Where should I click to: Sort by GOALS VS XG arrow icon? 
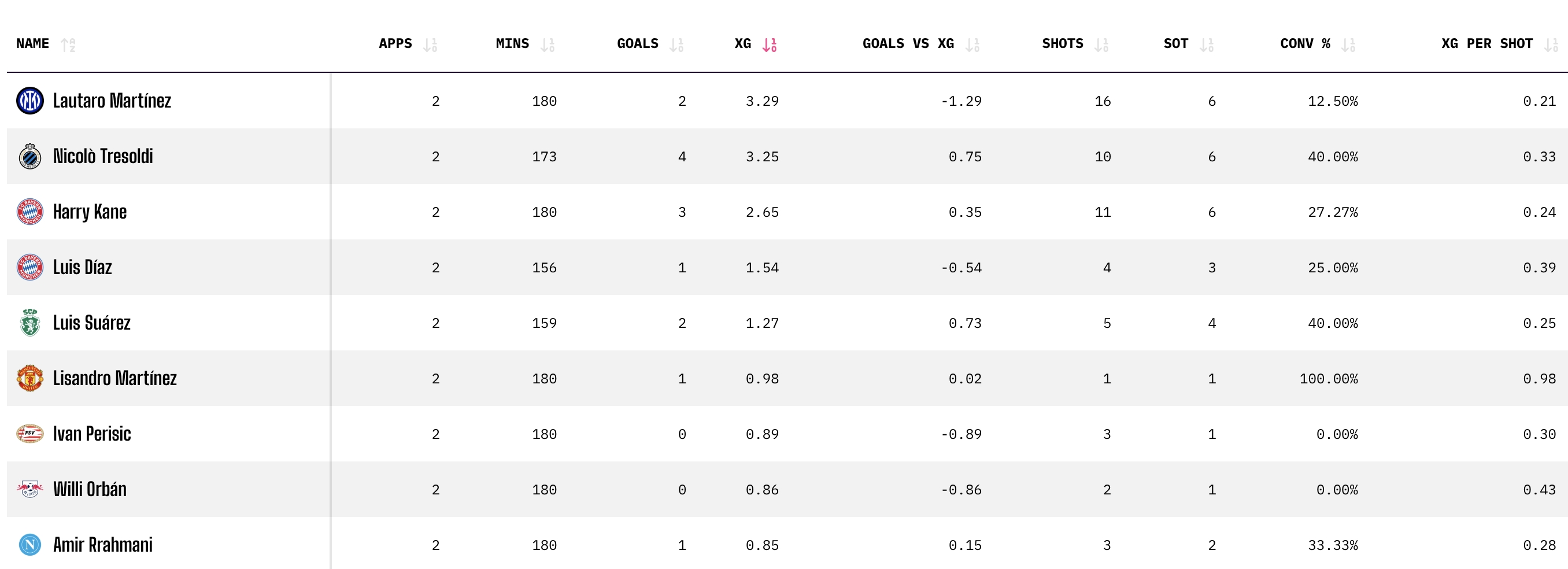pyautogui.click(x=972, y=45)
